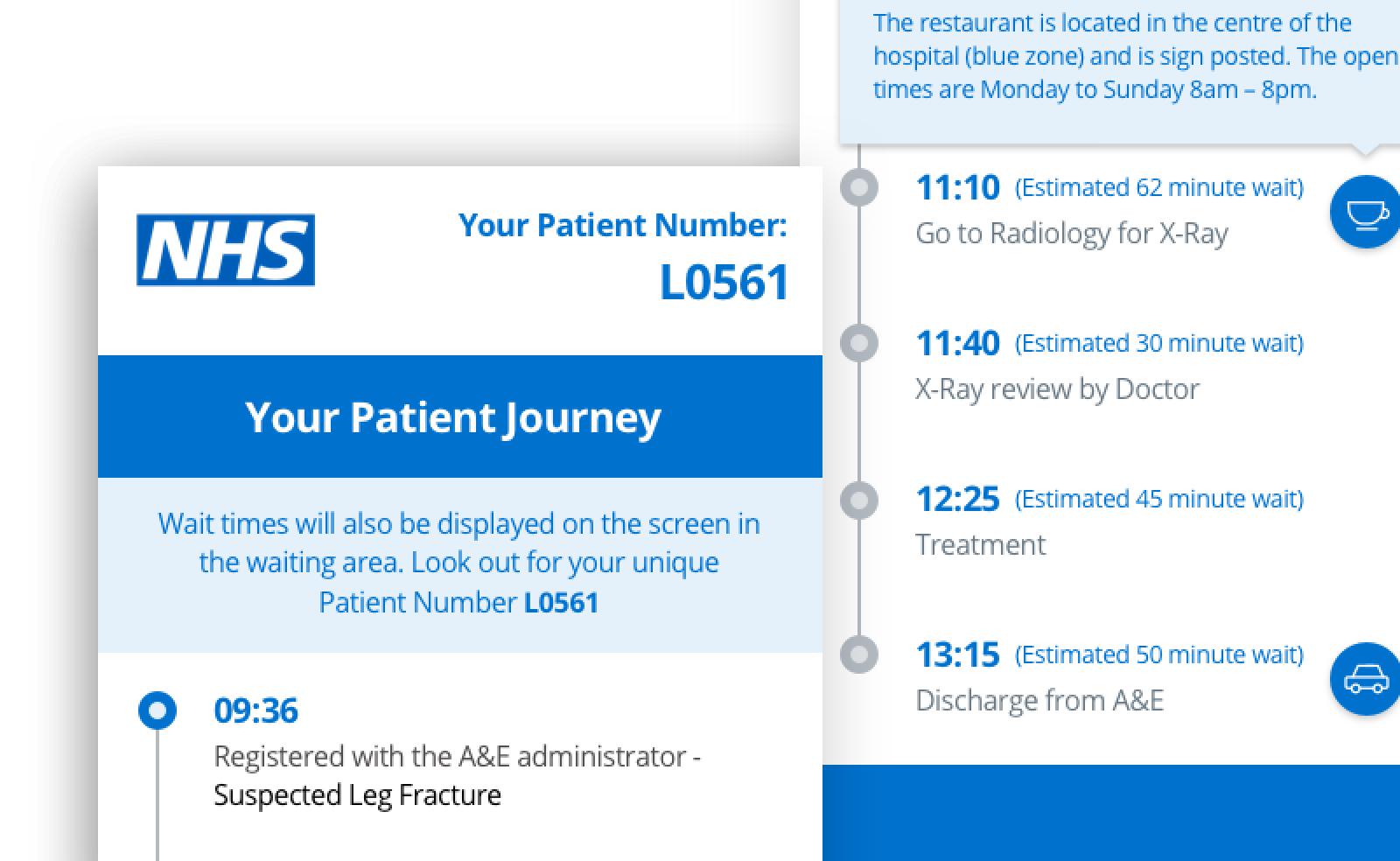Open the Discharge from A&E step
1400x861 pixels.
[1039, 700]
